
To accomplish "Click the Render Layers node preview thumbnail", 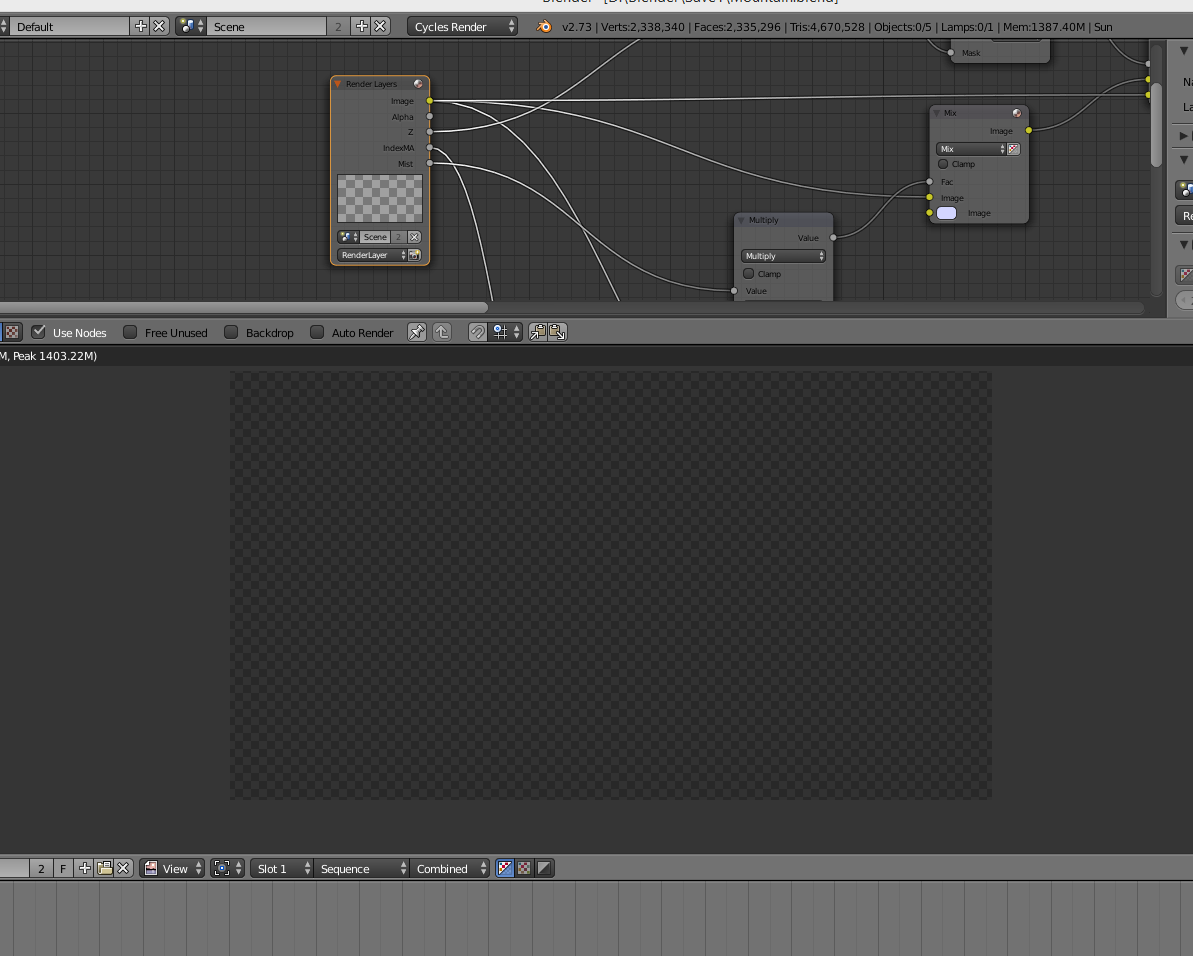I will click(380, 199).
